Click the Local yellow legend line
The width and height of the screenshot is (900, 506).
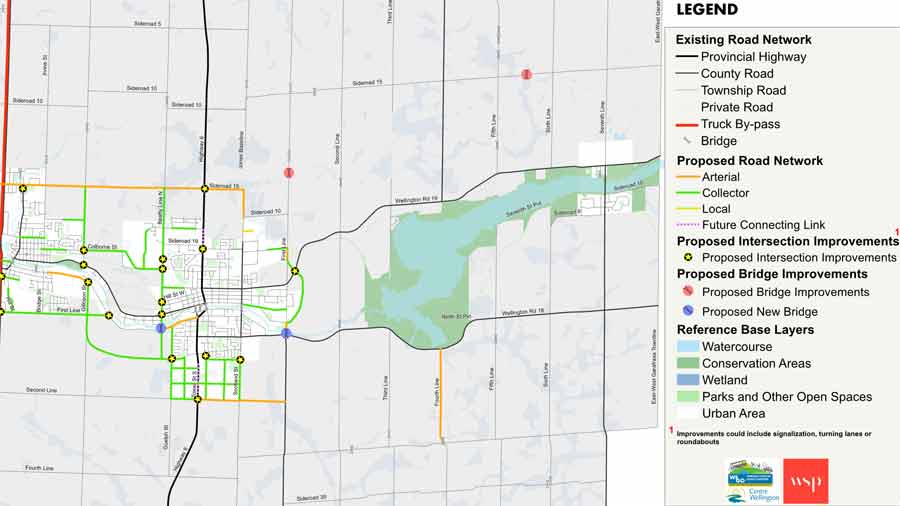pos(688,209)
